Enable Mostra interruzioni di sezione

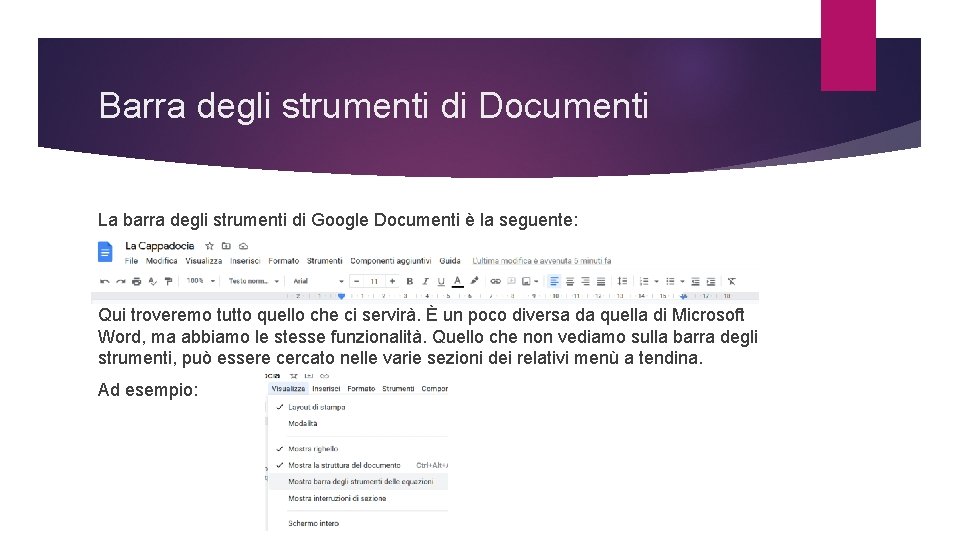(x=358, y=498)
